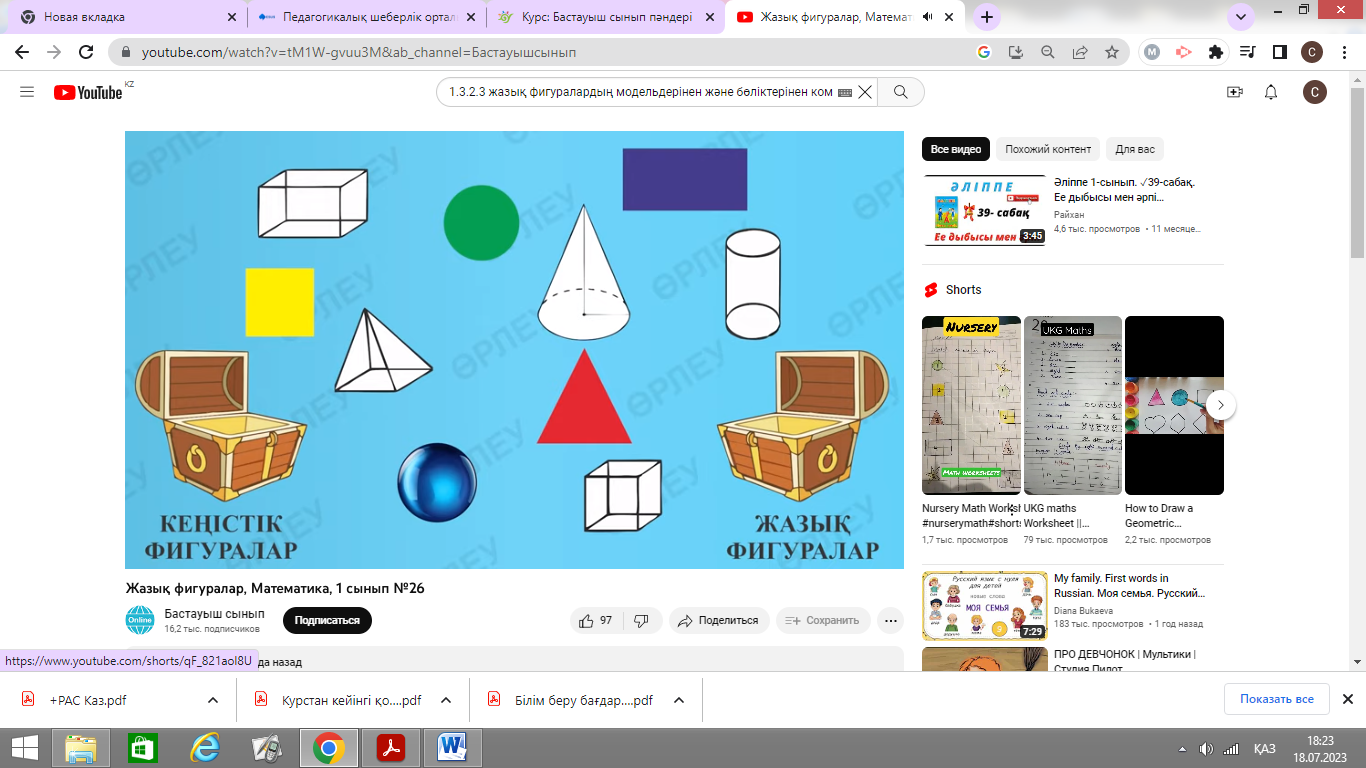Open Google lens icon in address bar

[984, 52]
